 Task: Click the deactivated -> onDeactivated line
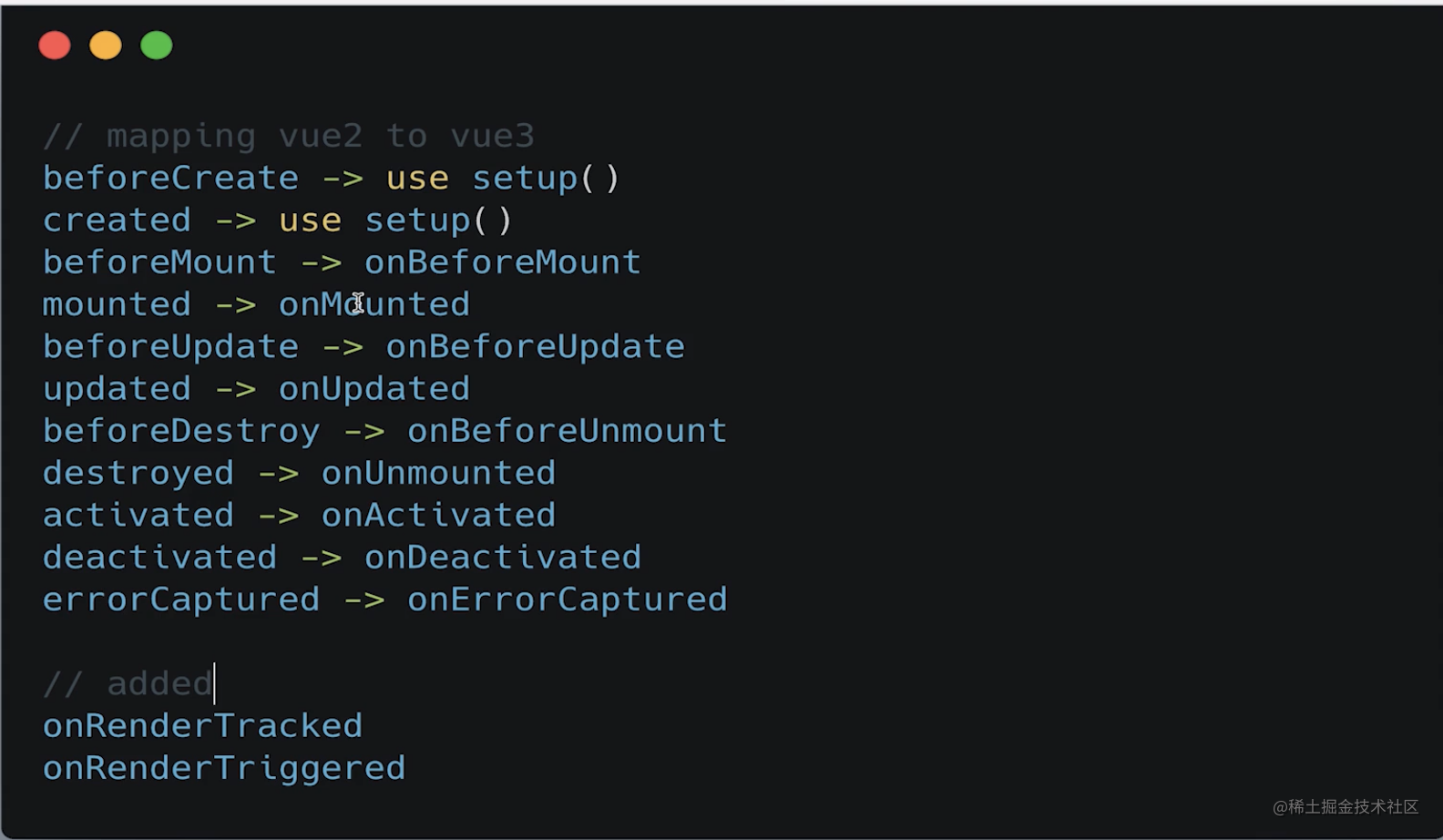[x=342, y=556]
